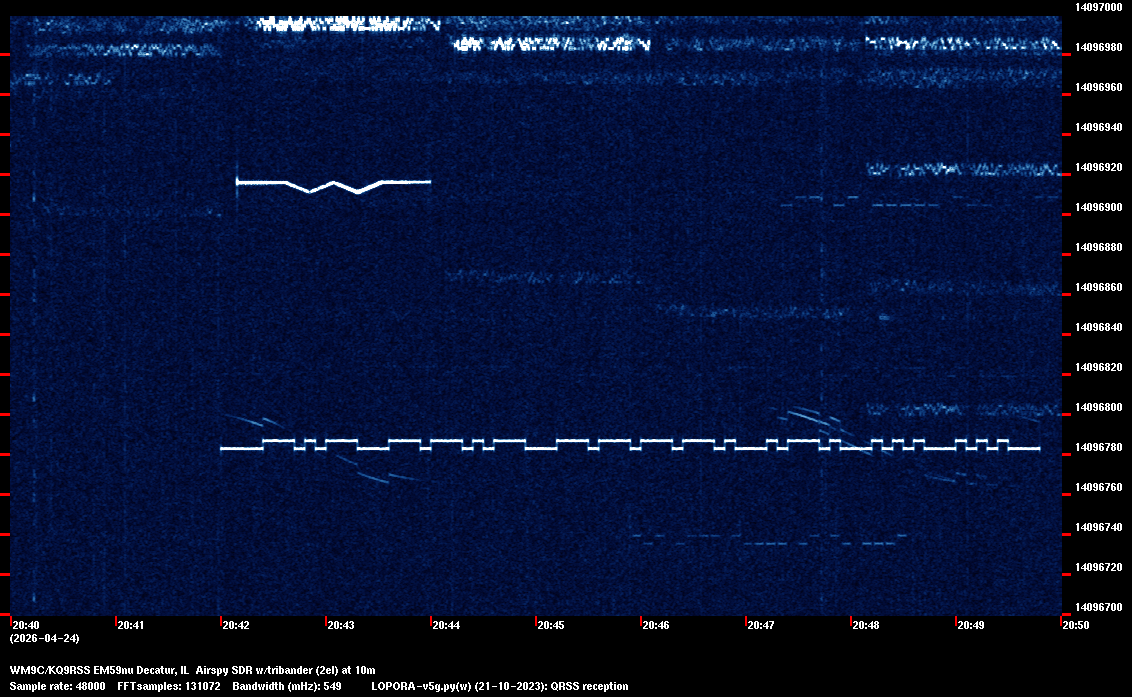1132x697 pixels.
Task: Click the LOPORA-v5g.py QRSS reception text
Action: (500, 686)
